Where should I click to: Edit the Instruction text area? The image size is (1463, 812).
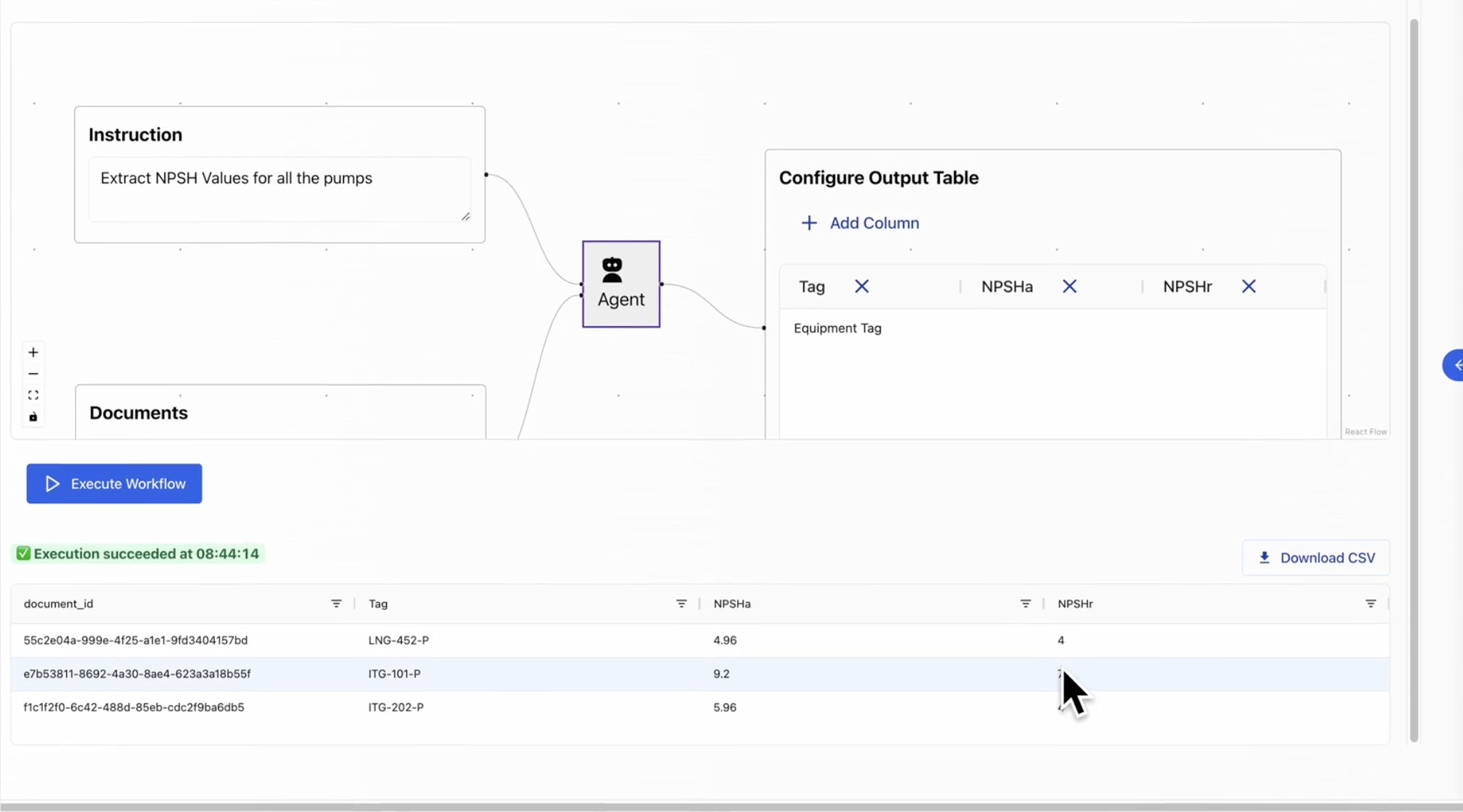pos(280,189)
